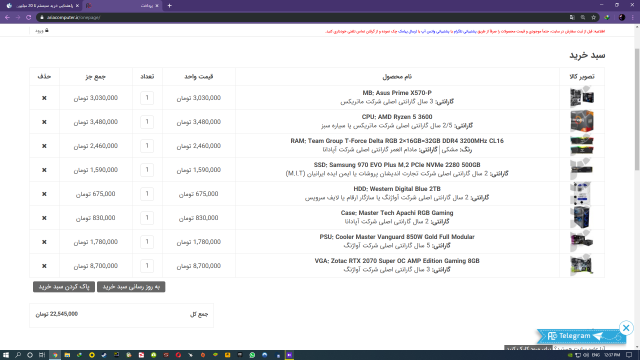640x360 pixels.
Task: Click the Chrome icon on the taskbar
Action: click(x=55, y=355)
